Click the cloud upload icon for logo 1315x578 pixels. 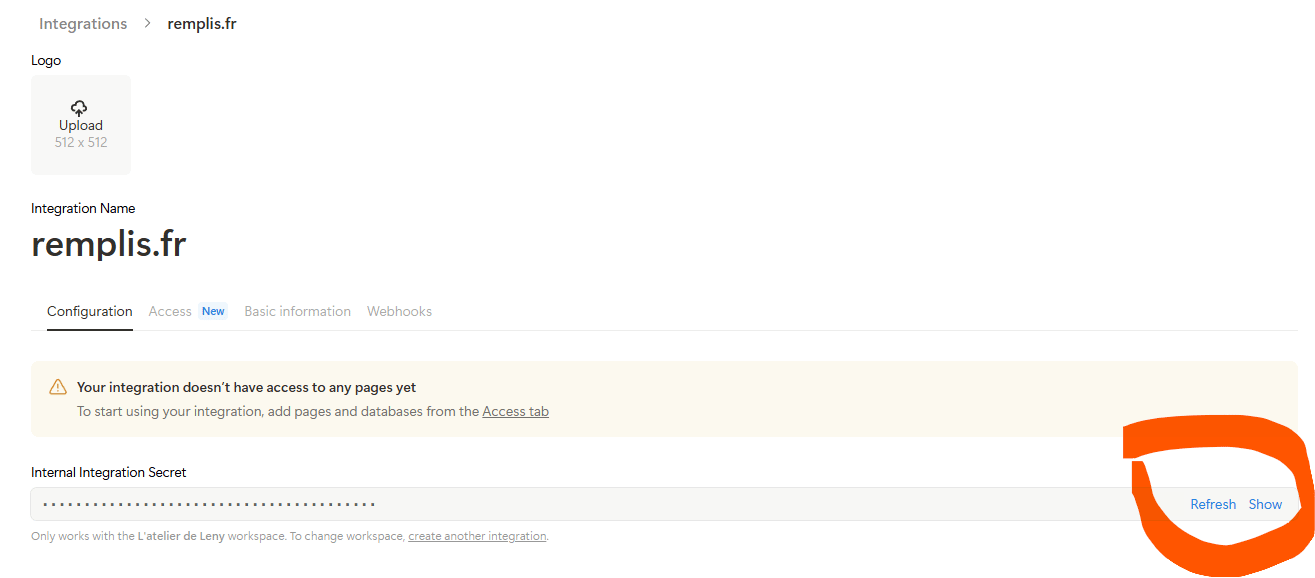[x=80, y=108]
